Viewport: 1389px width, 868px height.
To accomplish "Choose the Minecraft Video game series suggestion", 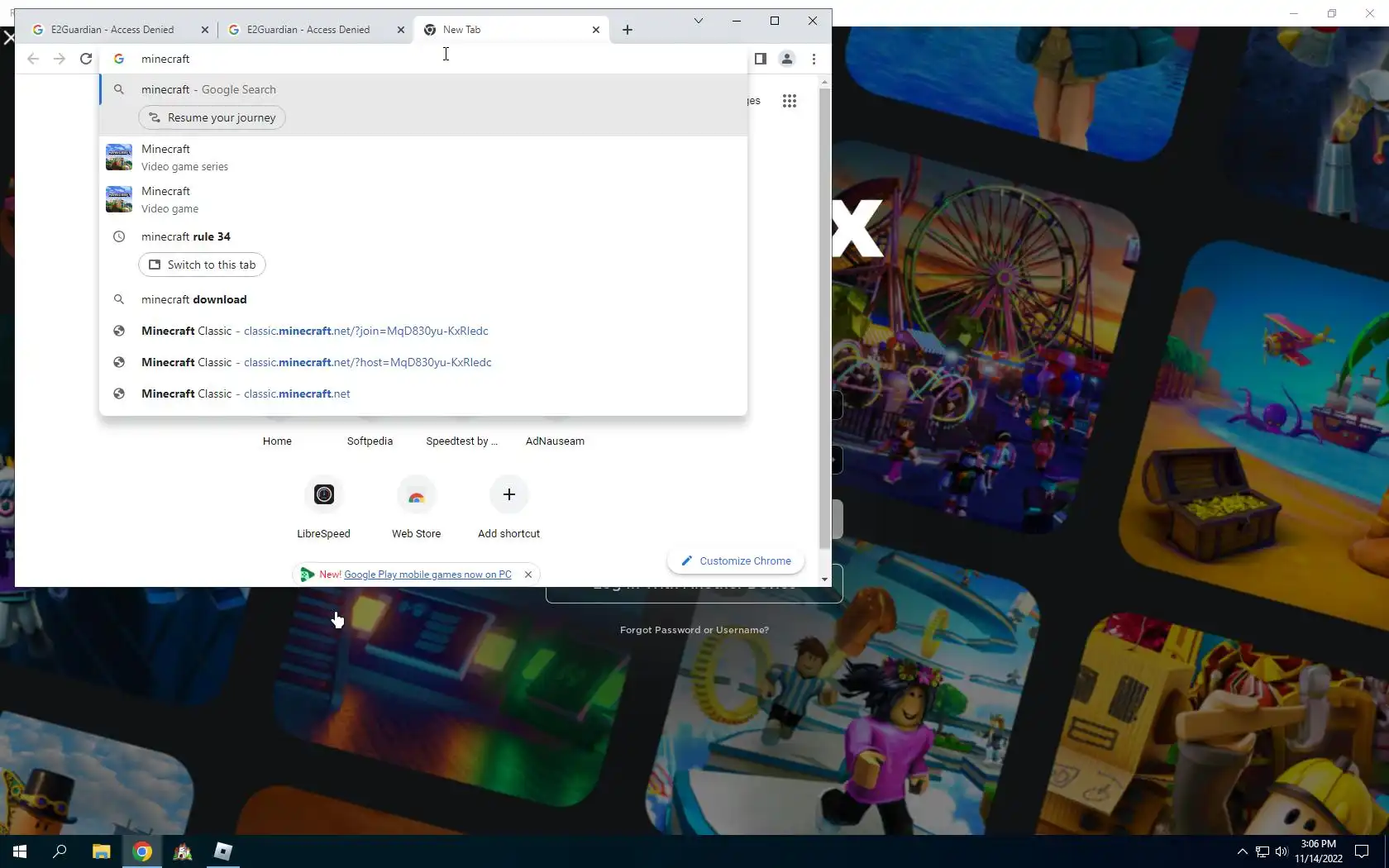I will tap(423, 157).
